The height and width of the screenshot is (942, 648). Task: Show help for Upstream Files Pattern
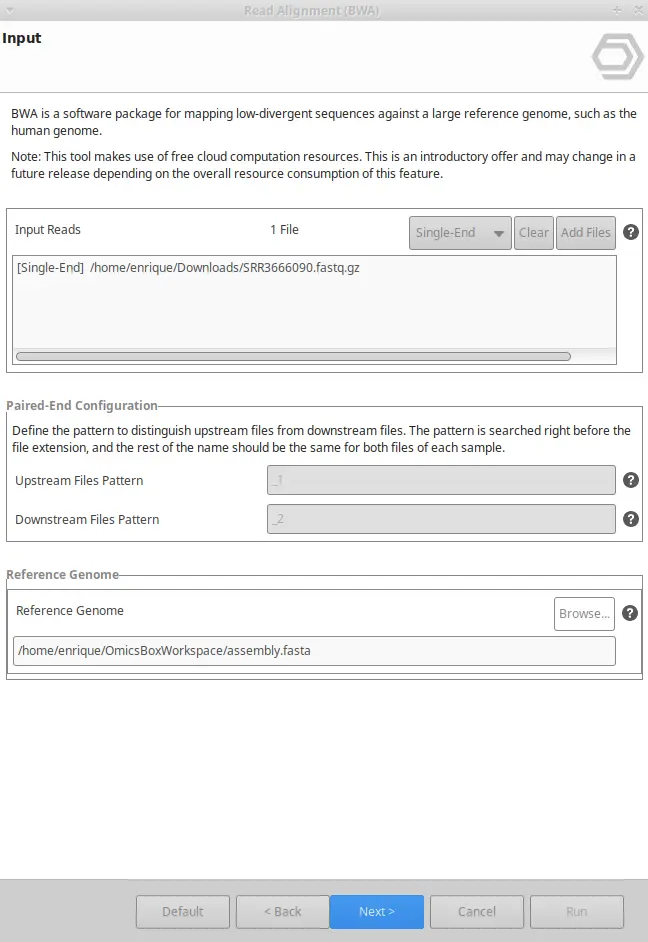[x=631, y=480]
